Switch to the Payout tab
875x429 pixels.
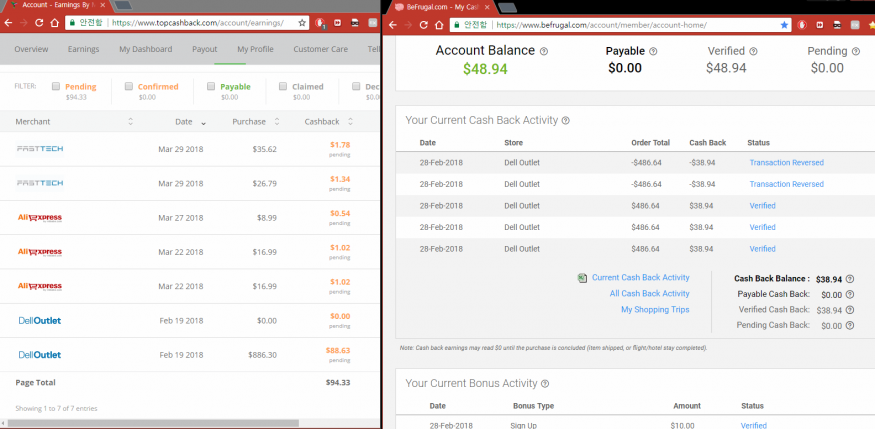click(x=204, y=49)
